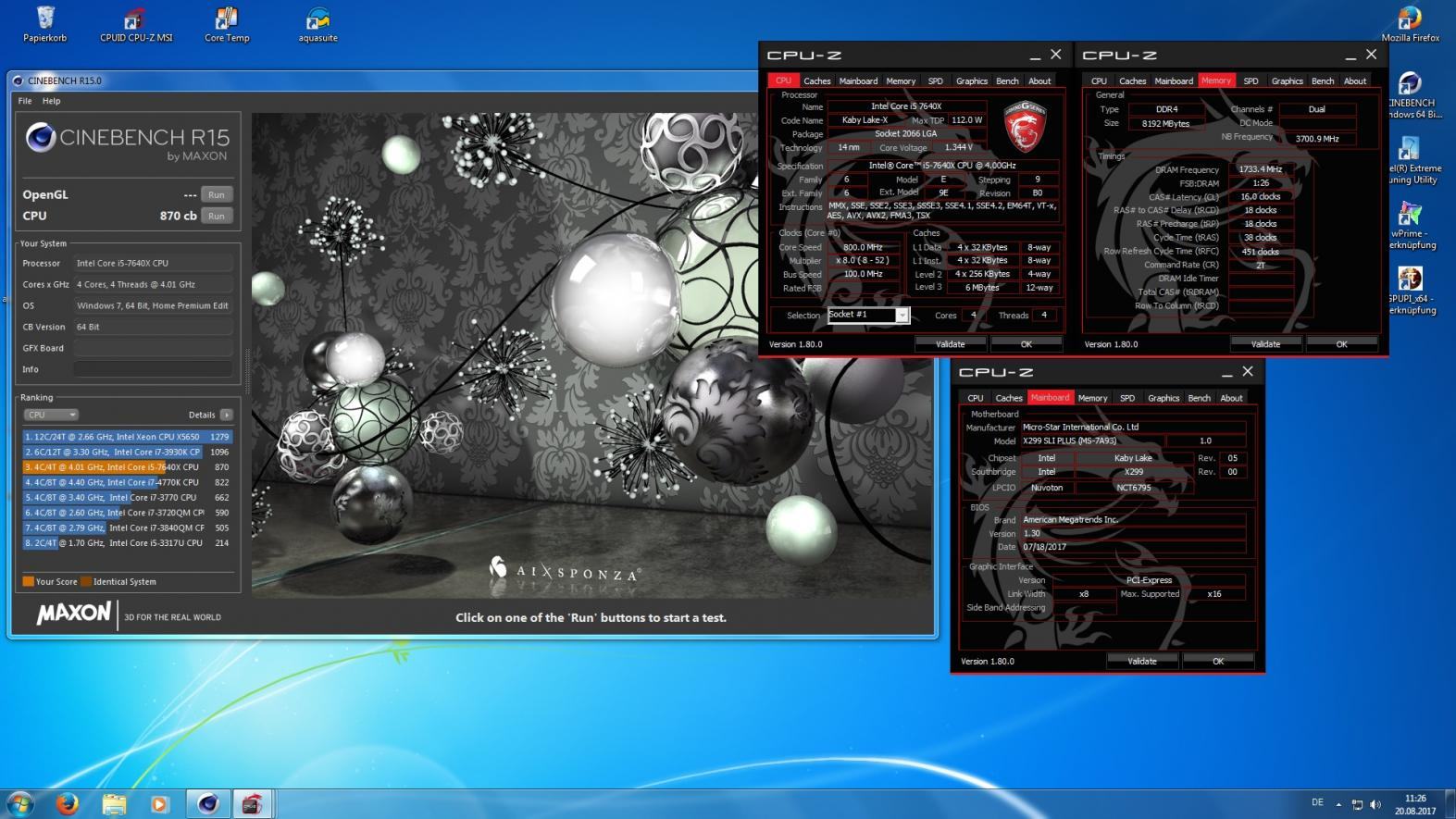
Task: Click the MAXON logo in Cinebench
Action: (74, 614)
